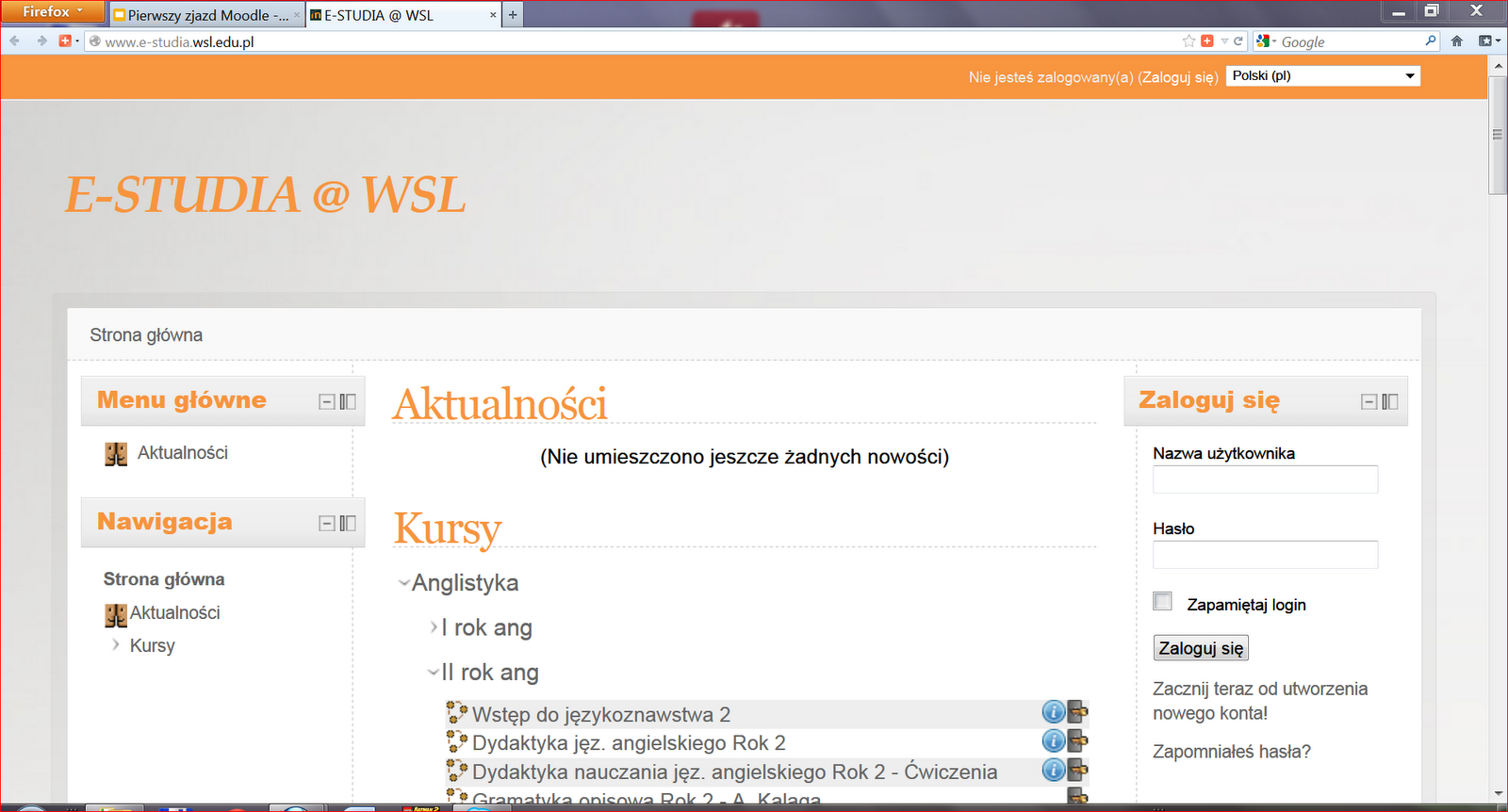Click the key icon for Dydaktyka jęz. angielskiego Rok 2
The height and width of the screenshot is (812, 1508).
click(x=1077, y=740)
